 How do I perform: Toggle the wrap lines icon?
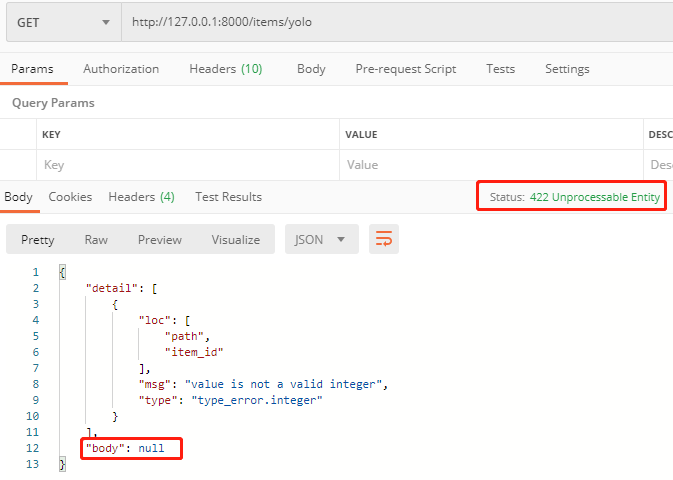tap(383, 240)
